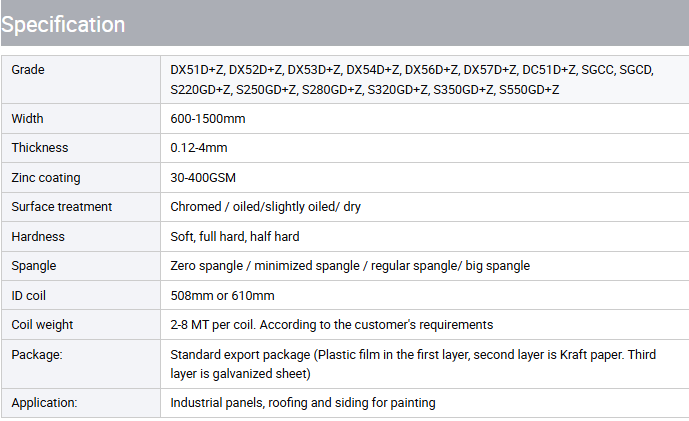Screen dimensions: 689x421
Task: Click the 0.12-4mm thickness value
Action: [199, 148]
